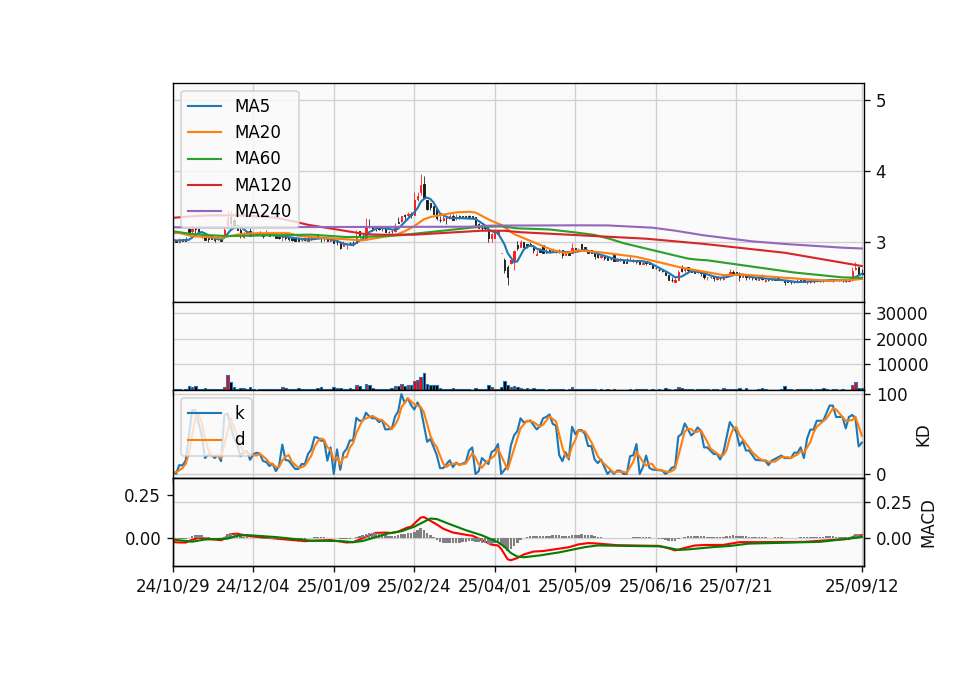Click the 24/12/04 date label
The image size is (960, 690).
[x=253, y=586]
